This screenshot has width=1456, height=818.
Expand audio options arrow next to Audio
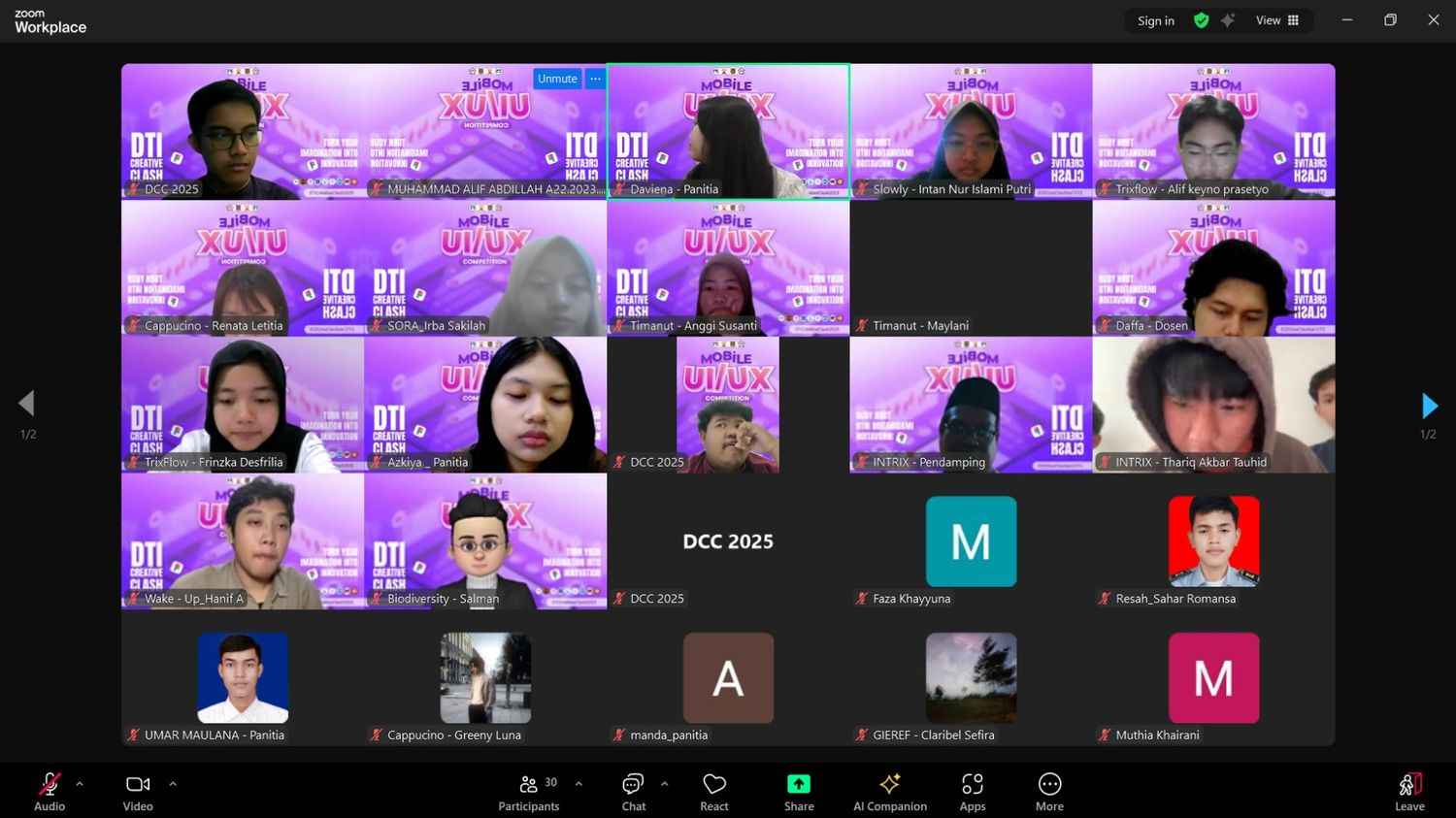point(80,784)
